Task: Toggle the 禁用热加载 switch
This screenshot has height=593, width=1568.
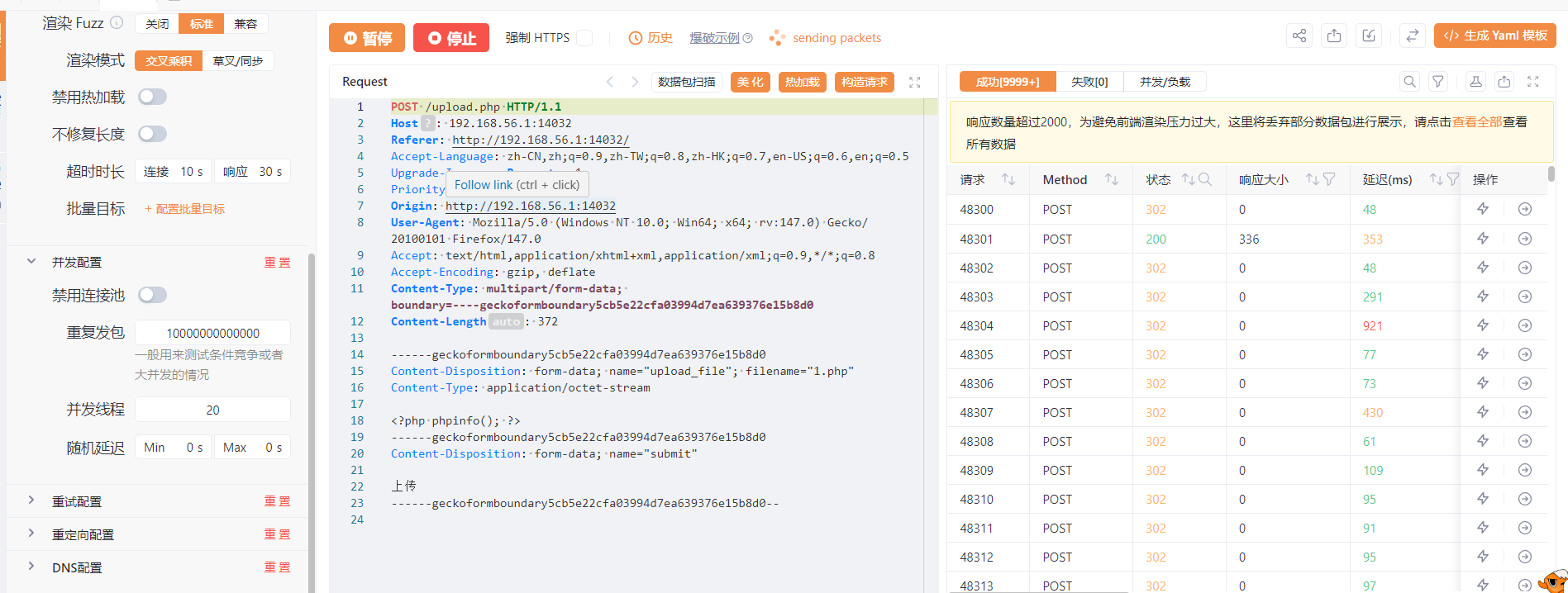Action: coord(153,97)
